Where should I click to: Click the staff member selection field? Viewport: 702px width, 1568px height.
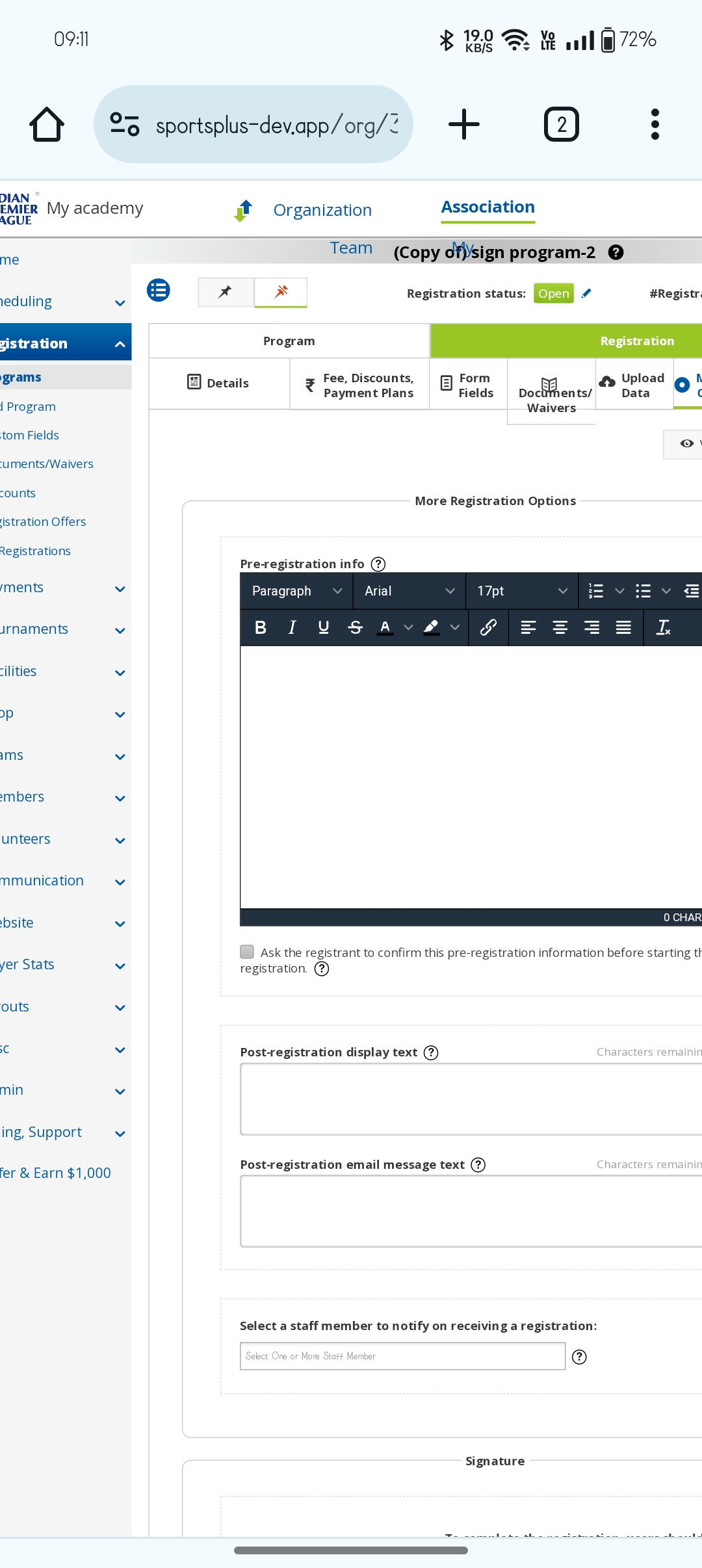point(402,1356)
